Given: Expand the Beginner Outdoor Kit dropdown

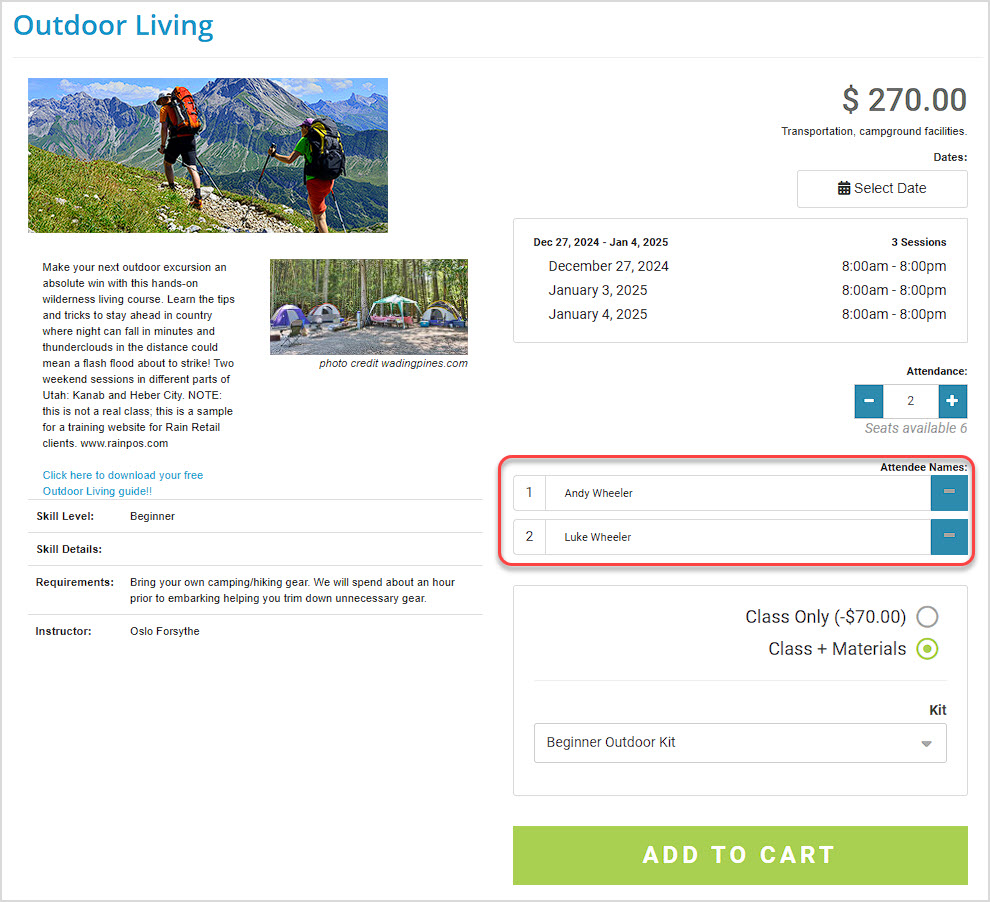Looking at the screenshot, I should 740,742.
